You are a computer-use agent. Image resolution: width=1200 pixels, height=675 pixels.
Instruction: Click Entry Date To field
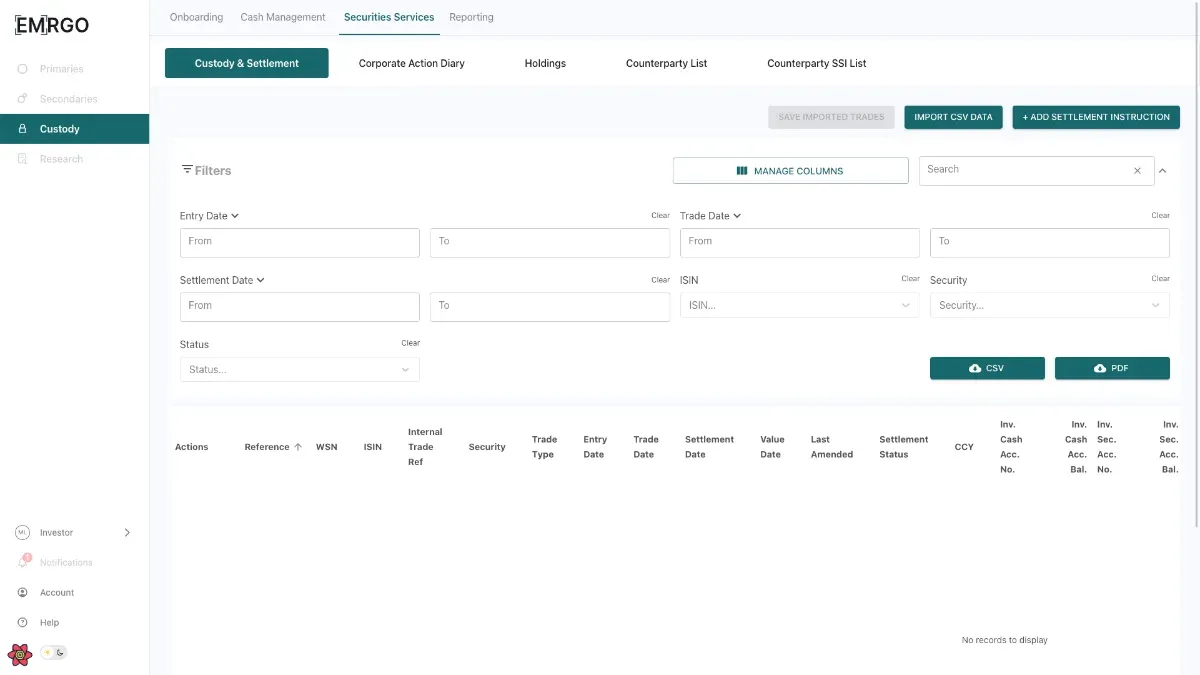(550, 243)
